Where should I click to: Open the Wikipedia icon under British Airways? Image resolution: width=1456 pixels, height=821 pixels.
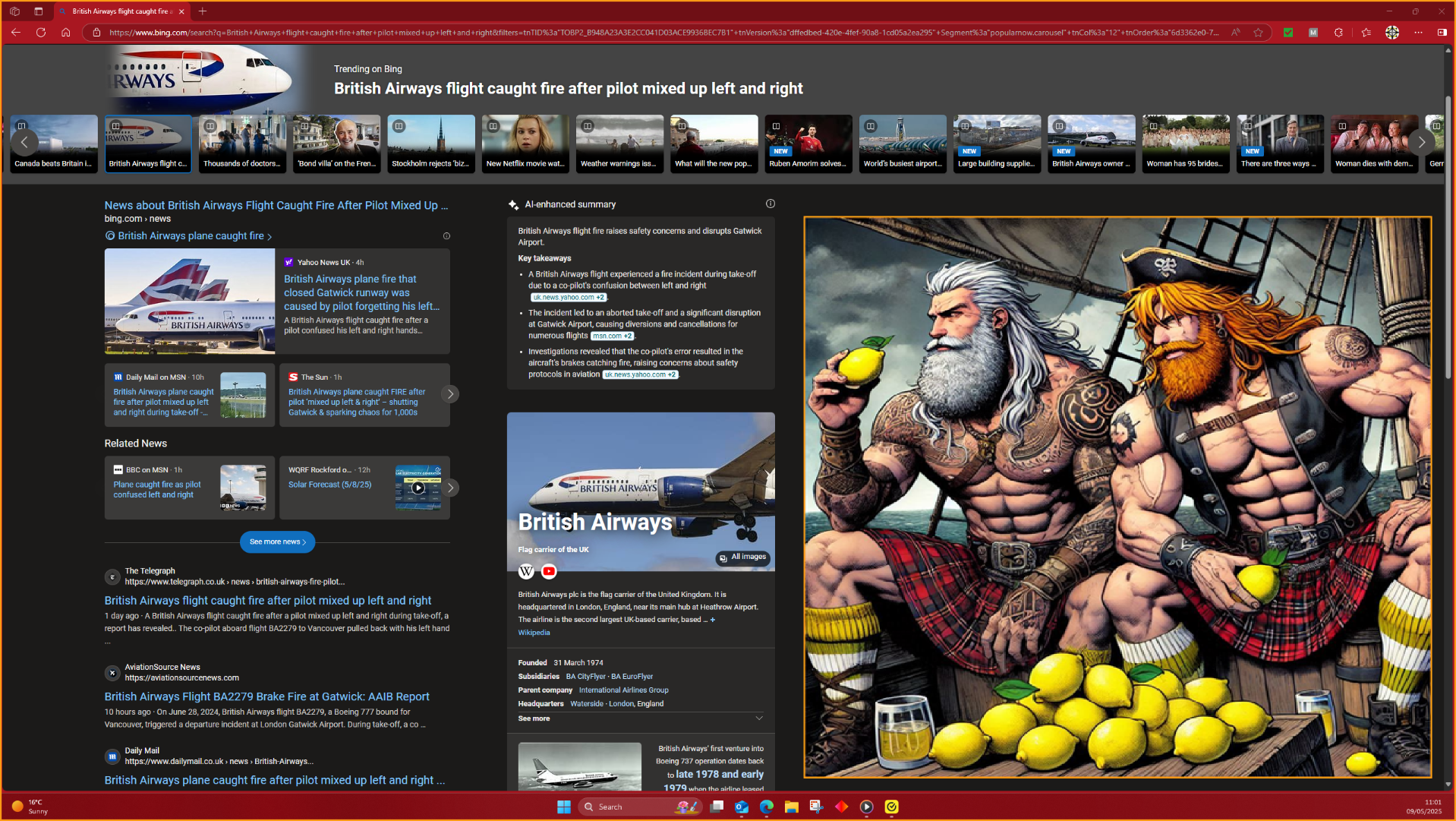[526, 571]
